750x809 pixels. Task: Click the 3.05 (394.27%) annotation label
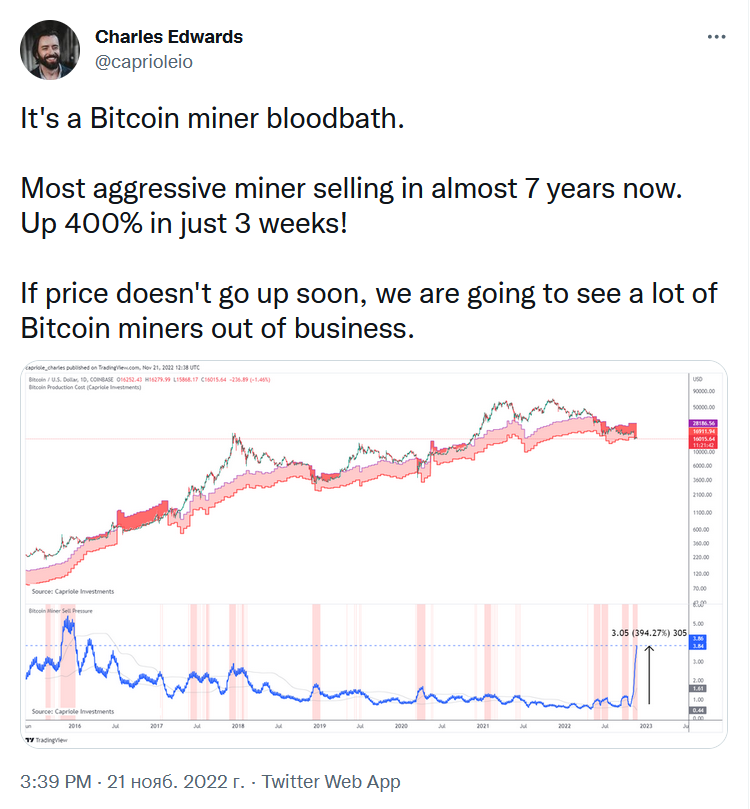pyautogui.click(x=648, y=632)
